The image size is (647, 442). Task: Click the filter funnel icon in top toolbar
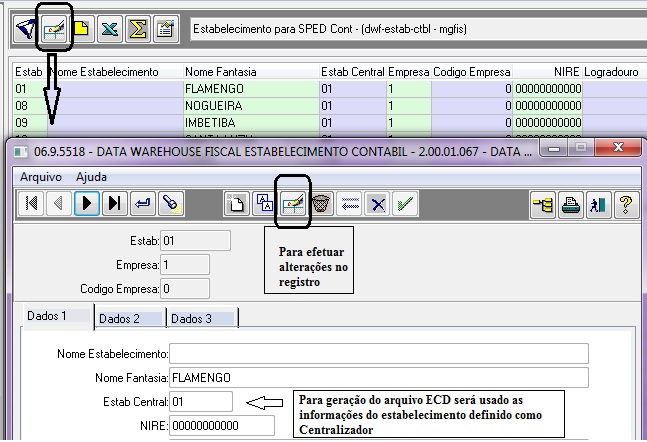click(x=25, y=29)
